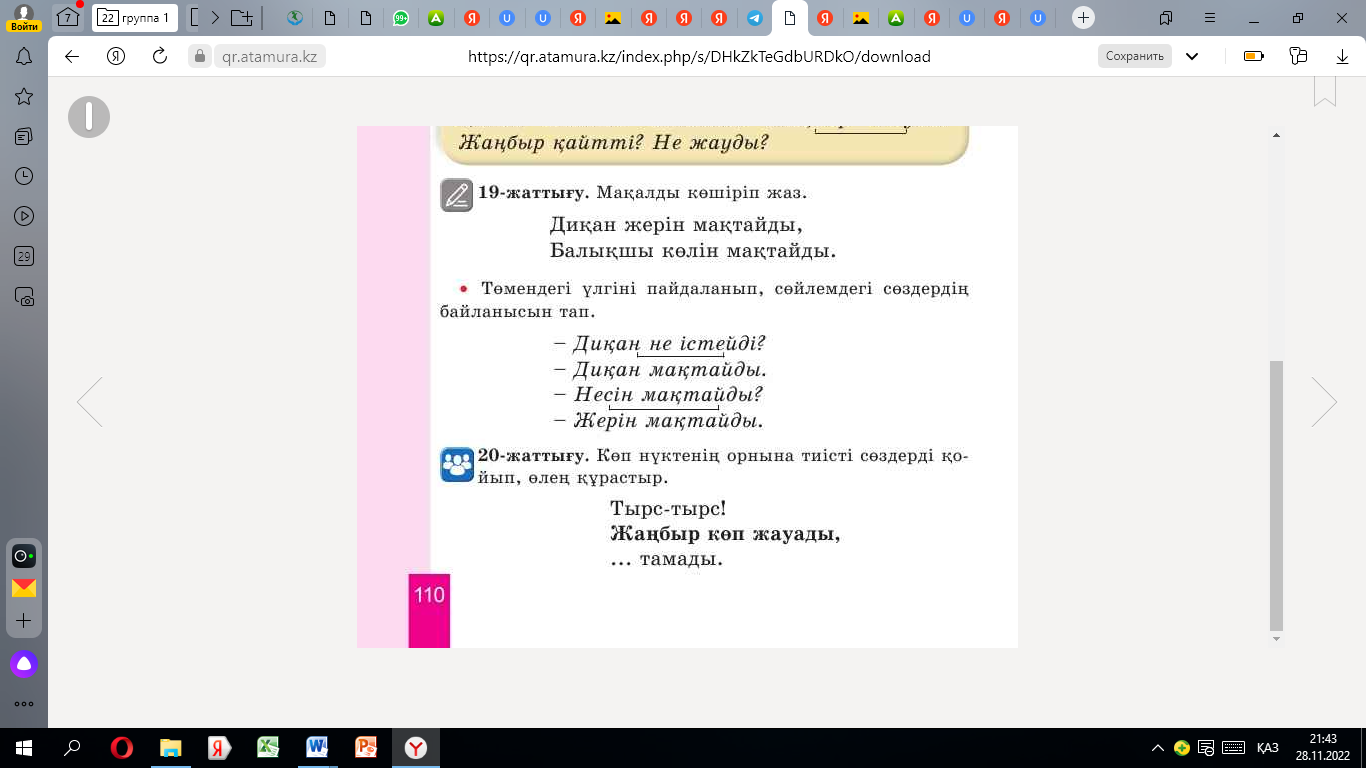Show site security lock info

click(x=200, y=57)
